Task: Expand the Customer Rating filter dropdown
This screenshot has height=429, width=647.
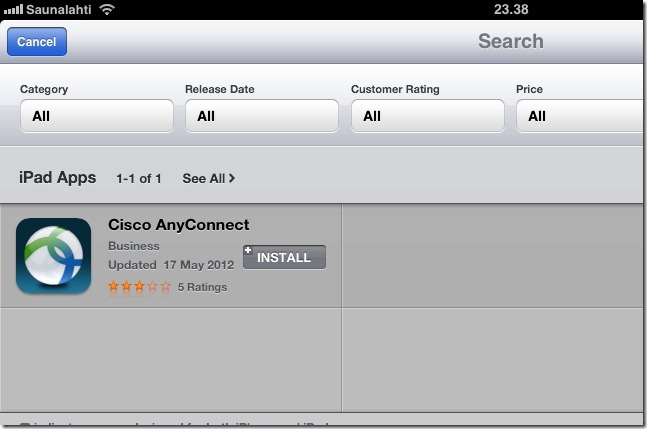Action: pyautogui.click(x=427, y=116)
